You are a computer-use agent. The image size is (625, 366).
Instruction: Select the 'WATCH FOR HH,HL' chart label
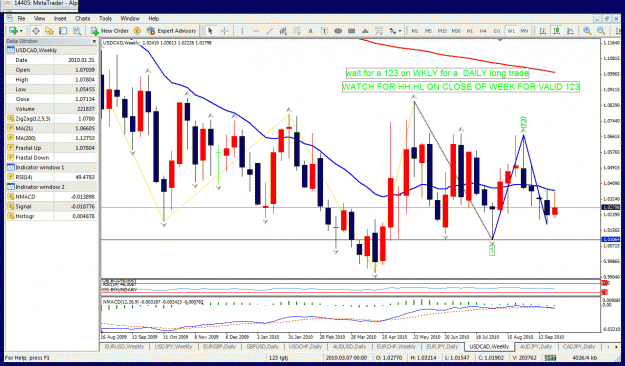point(461,87)
